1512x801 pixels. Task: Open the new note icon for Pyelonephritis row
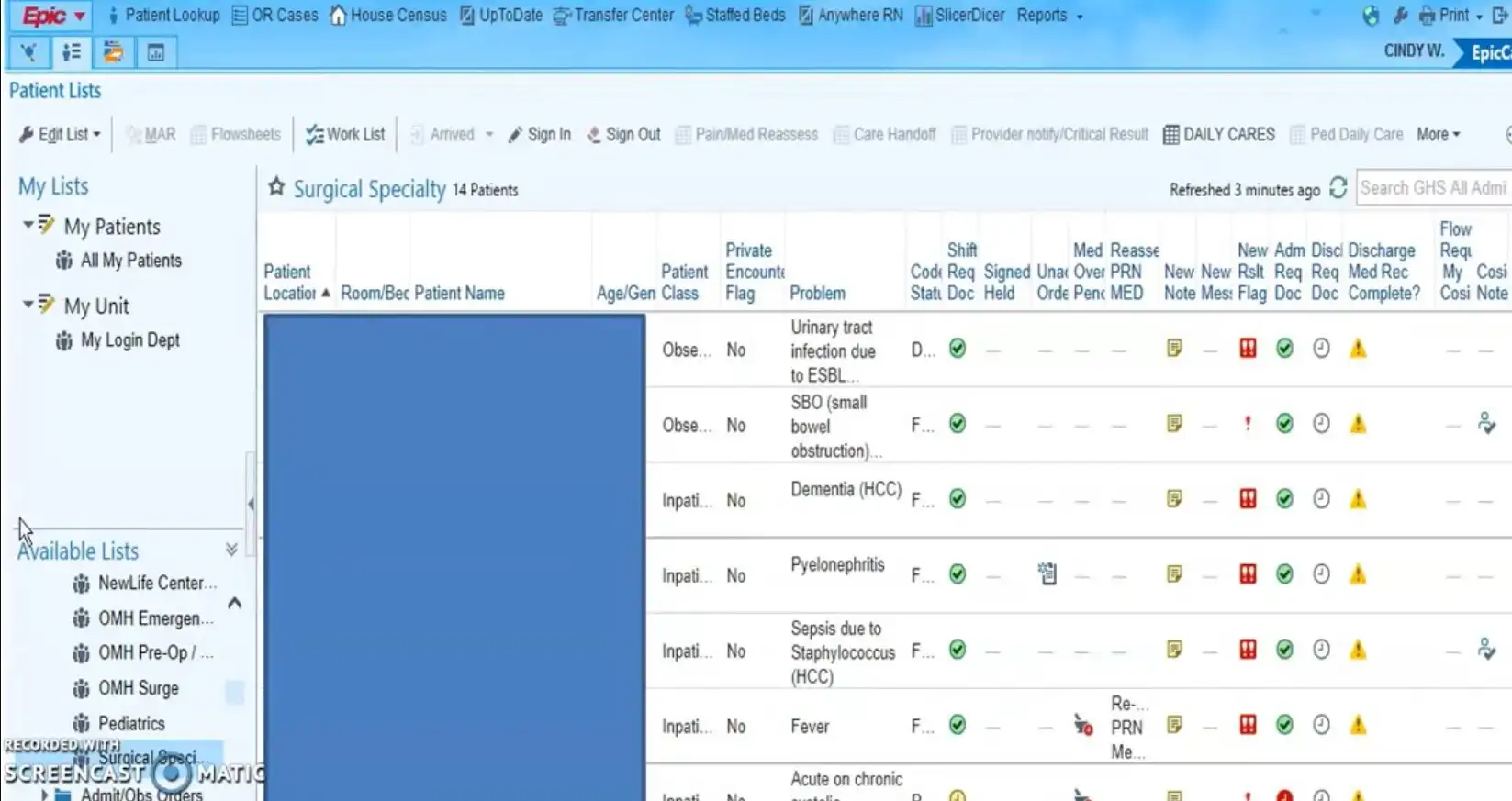[1174, 574]
